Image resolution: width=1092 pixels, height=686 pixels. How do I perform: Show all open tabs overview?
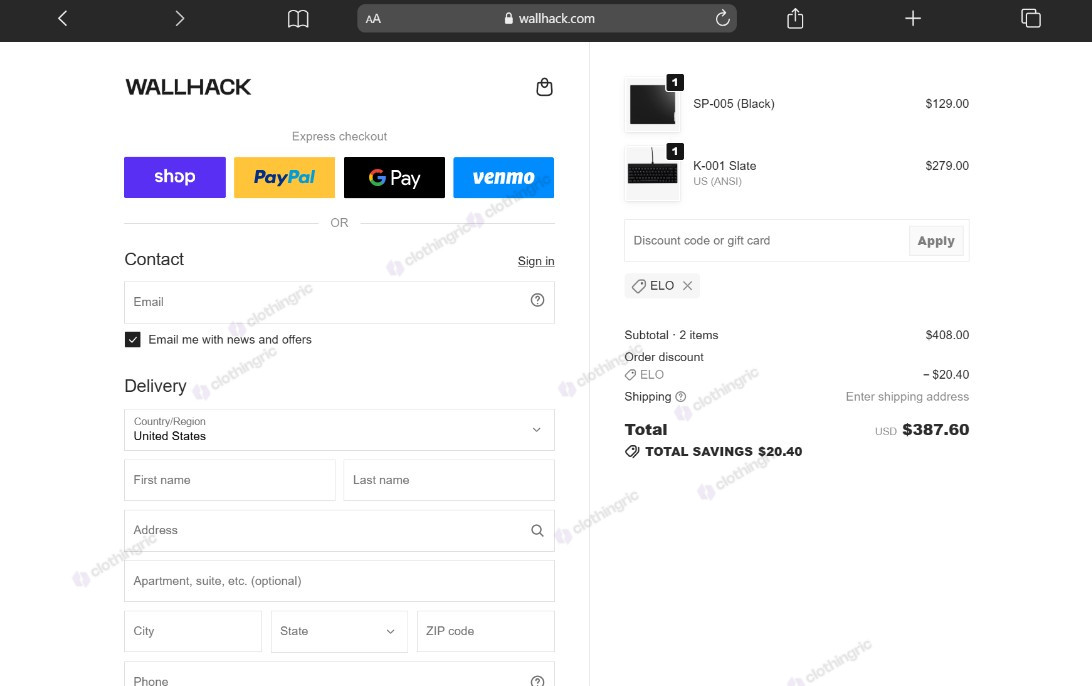coord(1031,18)
